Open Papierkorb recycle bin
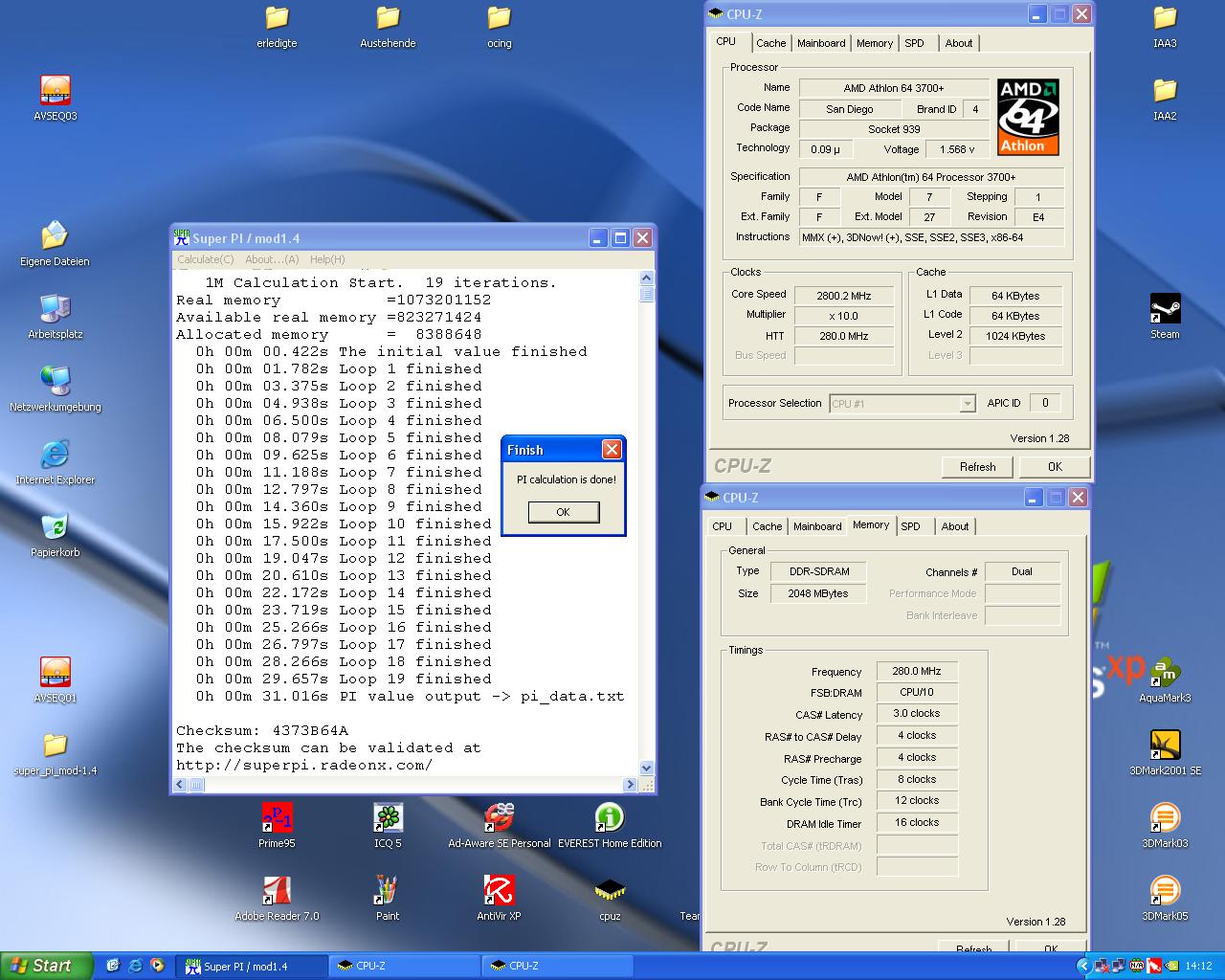The image size is (1225, 980). tap(56, 535)
